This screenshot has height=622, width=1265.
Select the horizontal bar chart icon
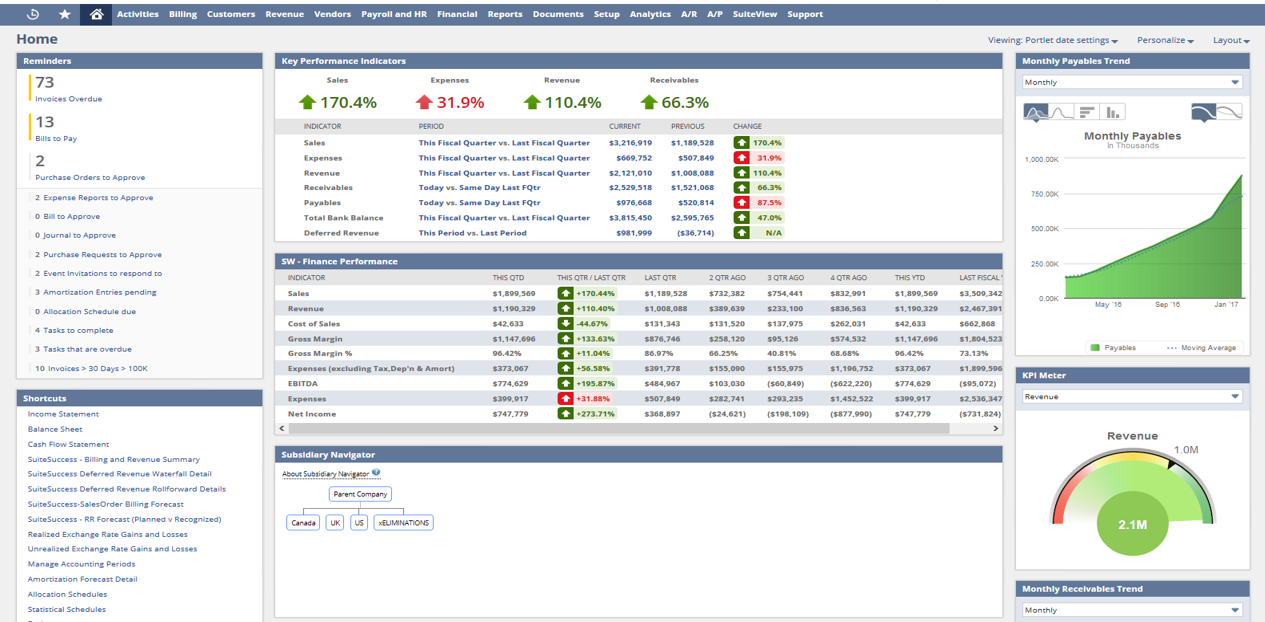tap(1087, 112)
